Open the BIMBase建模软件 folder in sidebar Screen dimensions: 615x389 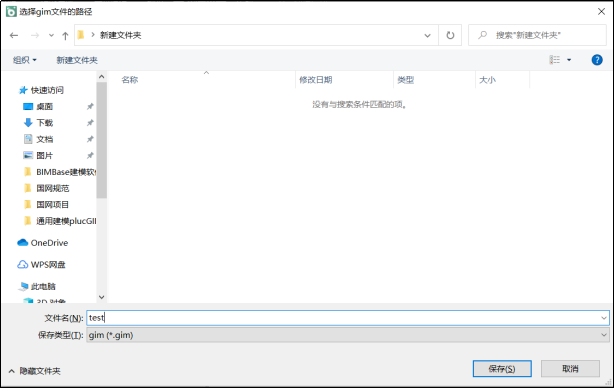66,172
